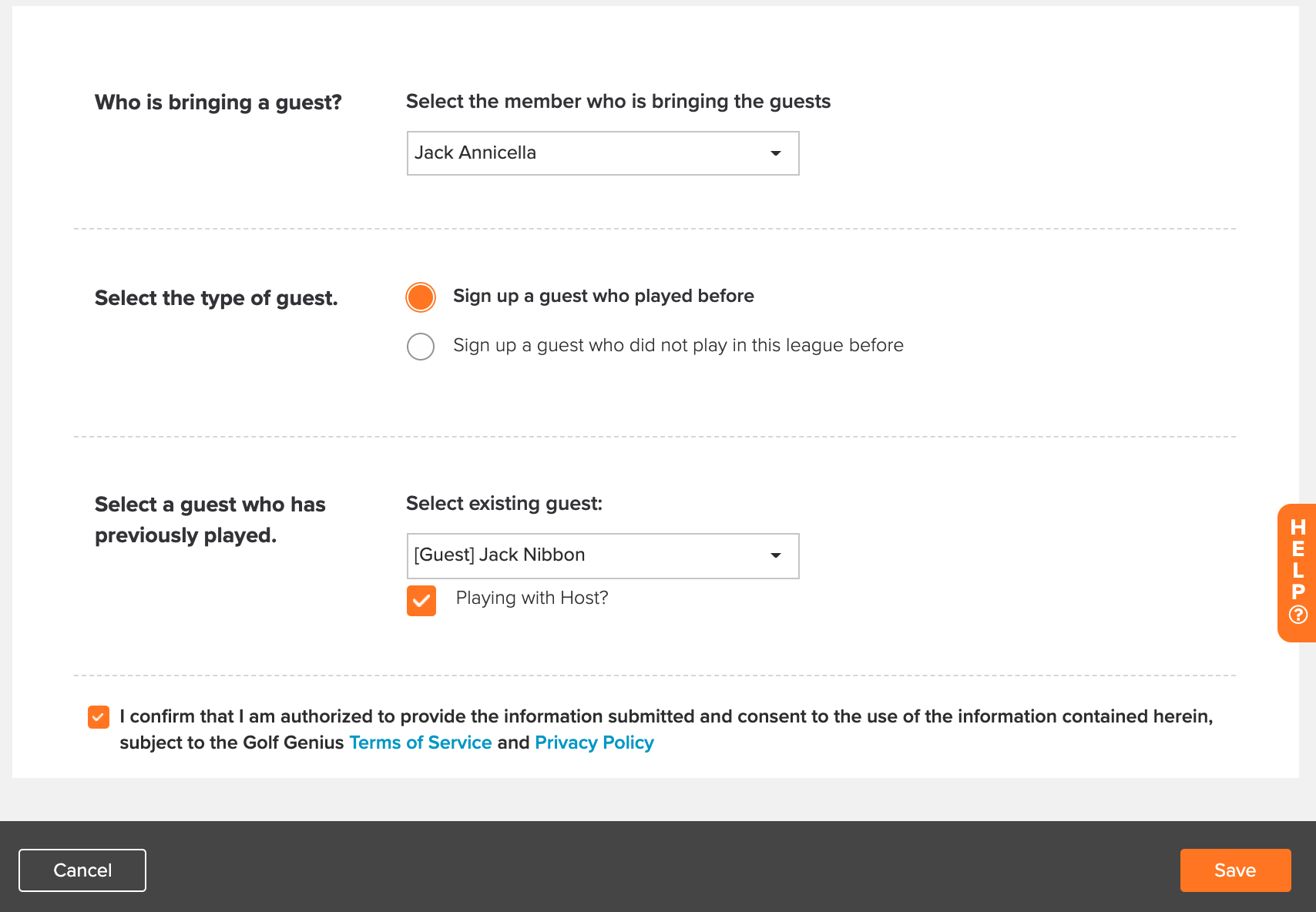The height and width of the screenshot is (912, 1316).
Task: Choose 'guest who did not play in this league before'
Action: tap(421, 347)
